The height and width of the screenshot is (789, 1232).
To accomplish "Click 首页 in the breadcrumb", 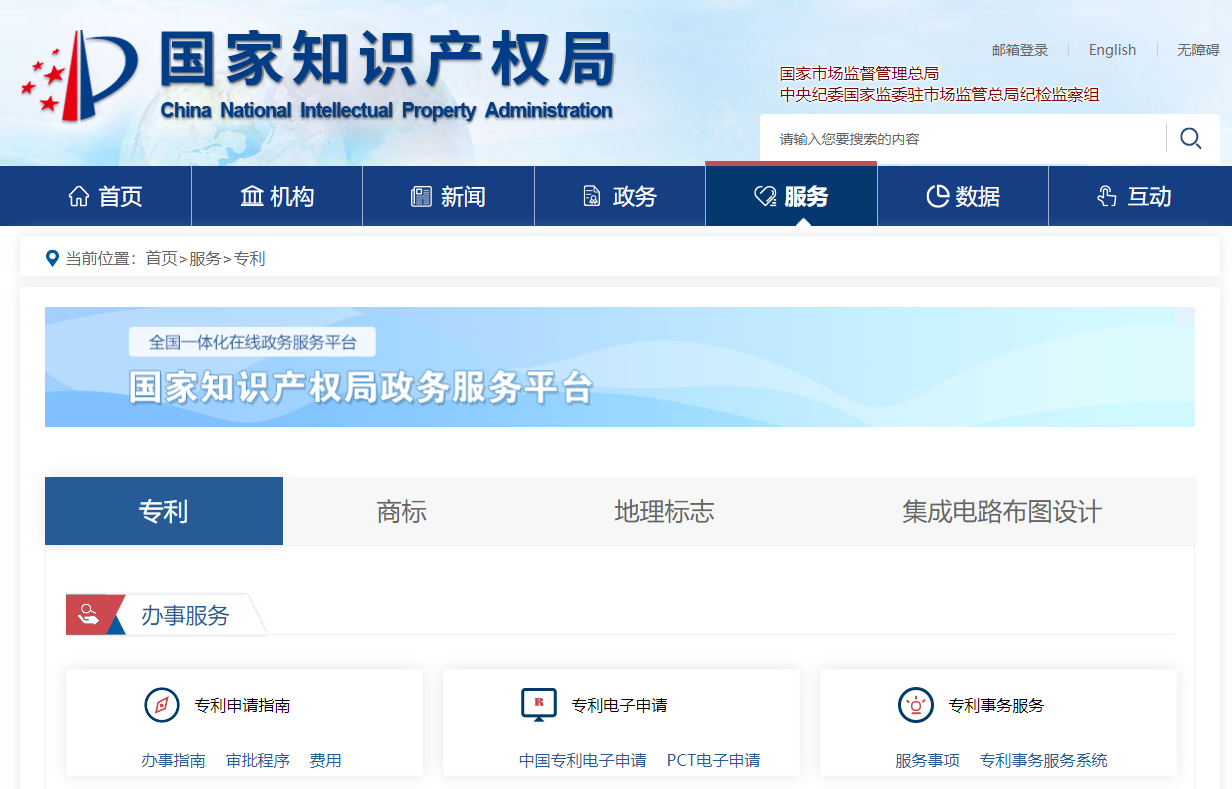I will click(x=161, y=258).
